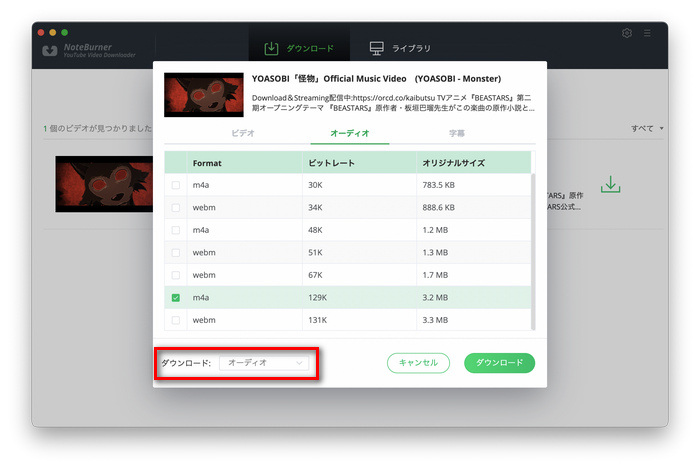Switch to the ライブラリ top tab
Viewport: 700px width, 469px height.
coord(400,48)
